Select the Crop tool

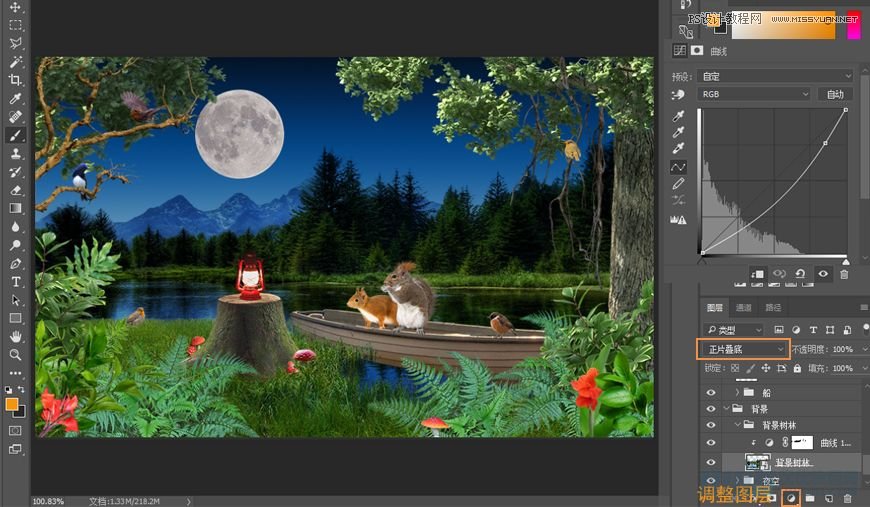[x=15, y=80]
